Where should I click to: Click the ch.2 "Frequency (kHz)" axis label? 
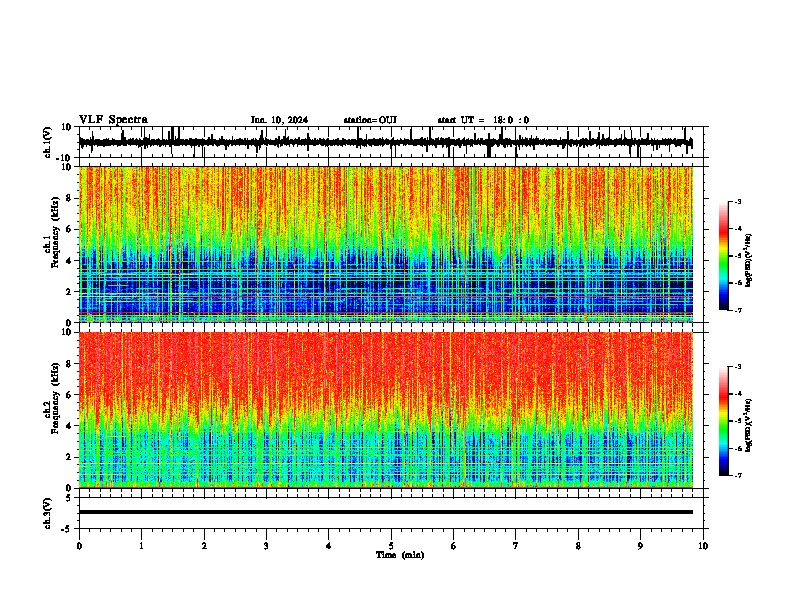(x=55, y=398)
